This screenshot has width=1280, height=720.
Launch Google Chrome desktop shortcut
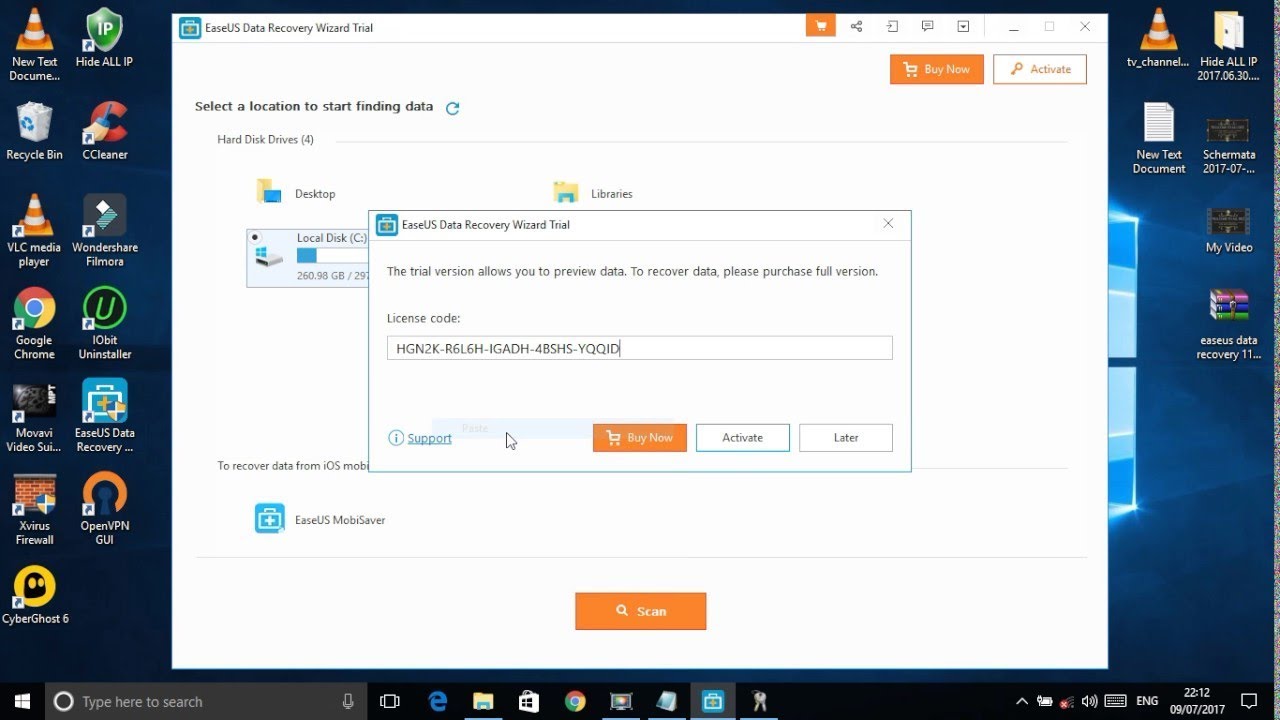34,324
